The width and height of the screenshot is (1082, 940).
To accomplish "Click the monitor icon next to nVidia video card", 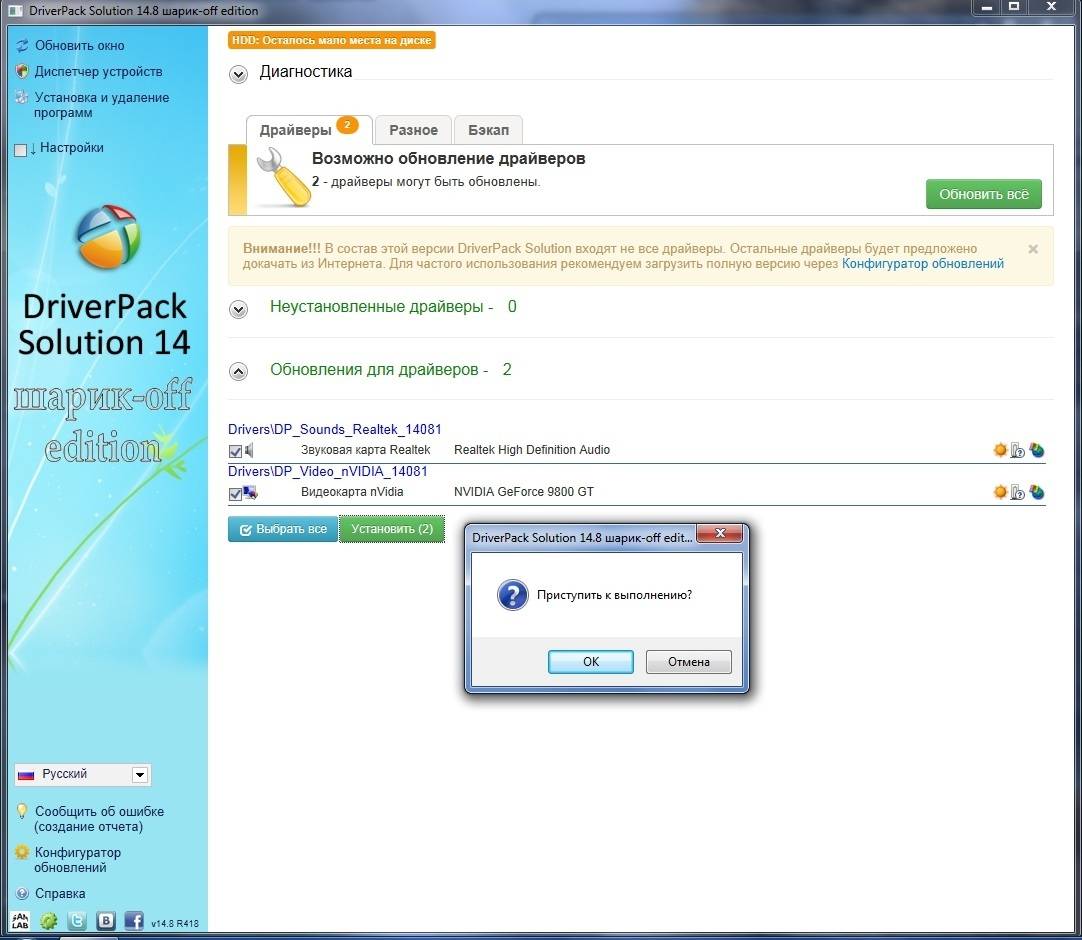I will [250, 493].
